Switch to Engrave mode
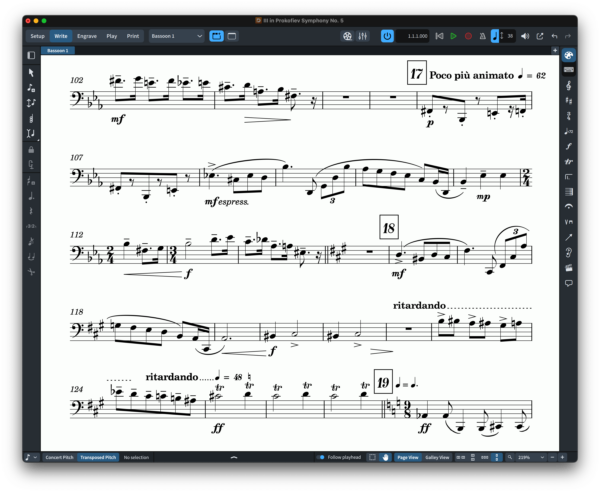This screenshot has width=600, height=492. (x=87, y=36)
